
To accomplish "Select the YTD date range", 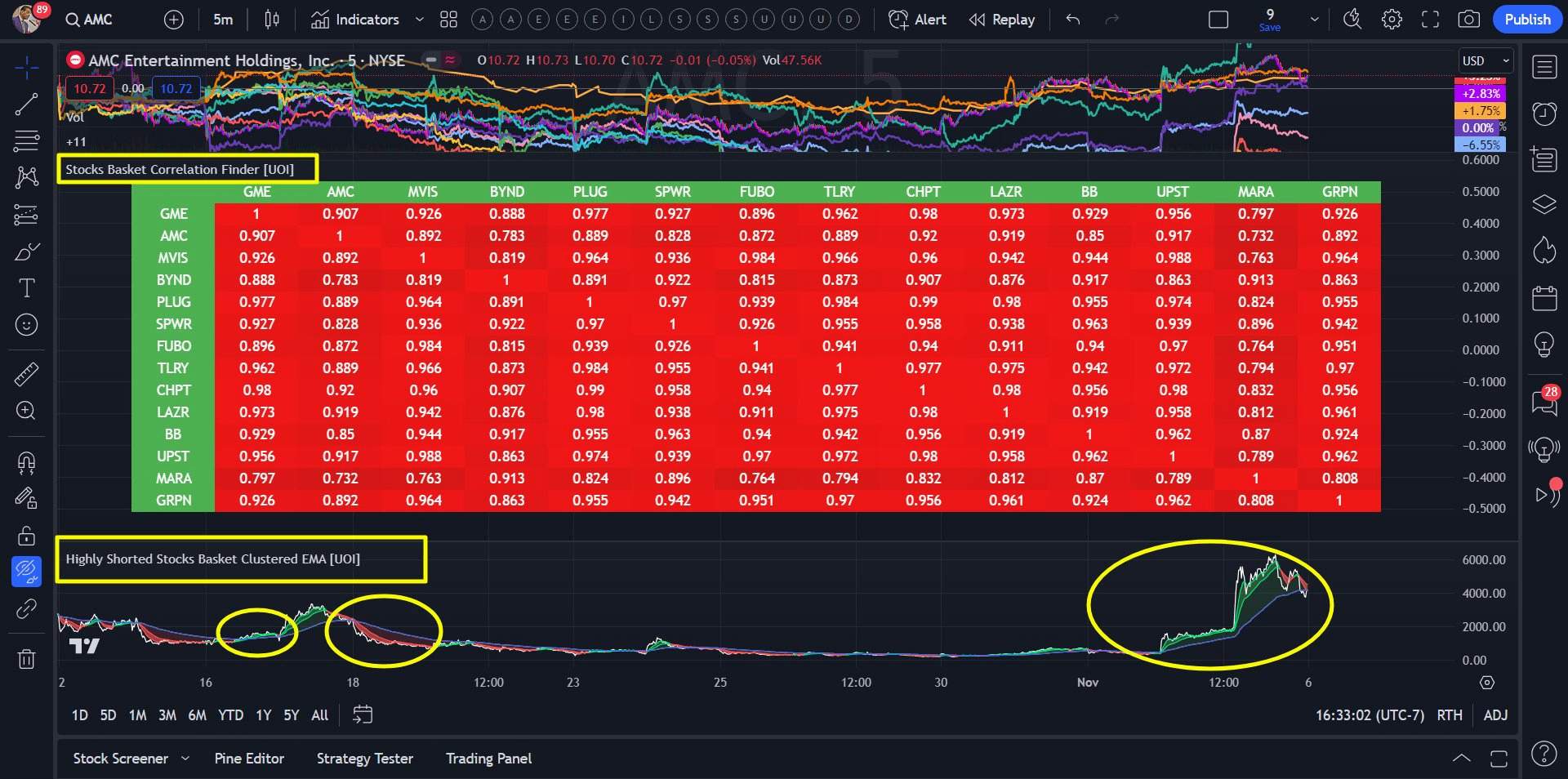I will pyautogui.click(x=230, y=715).
